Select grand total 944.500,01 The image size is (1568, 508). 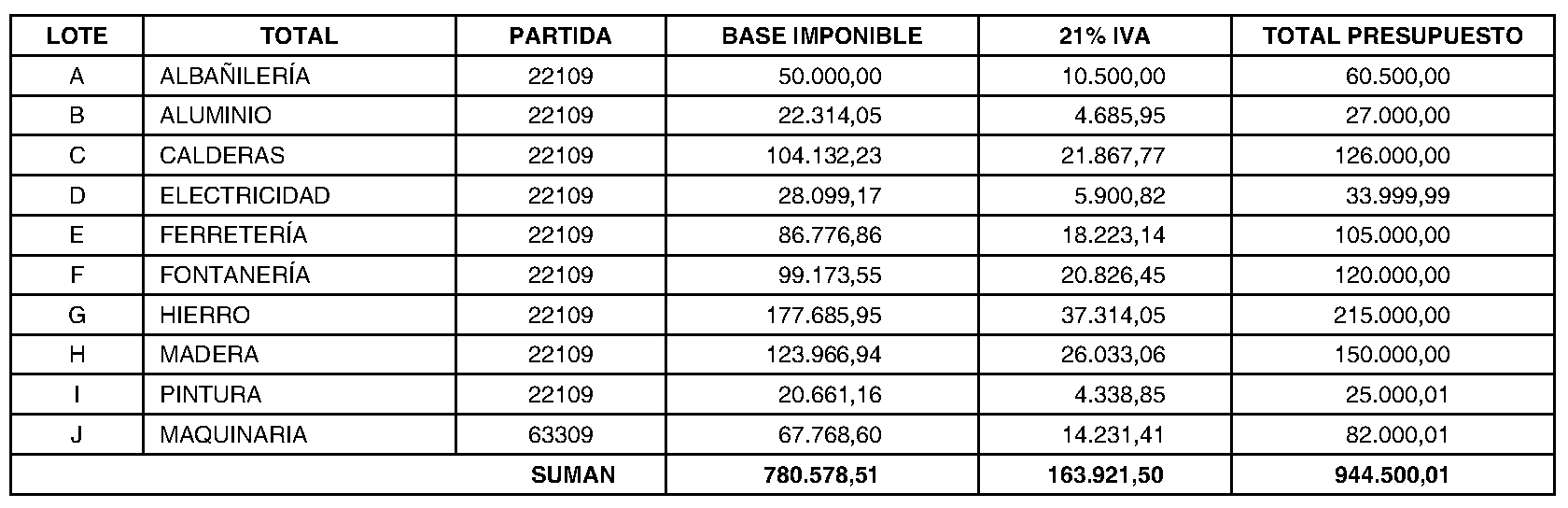[1391, 474]
